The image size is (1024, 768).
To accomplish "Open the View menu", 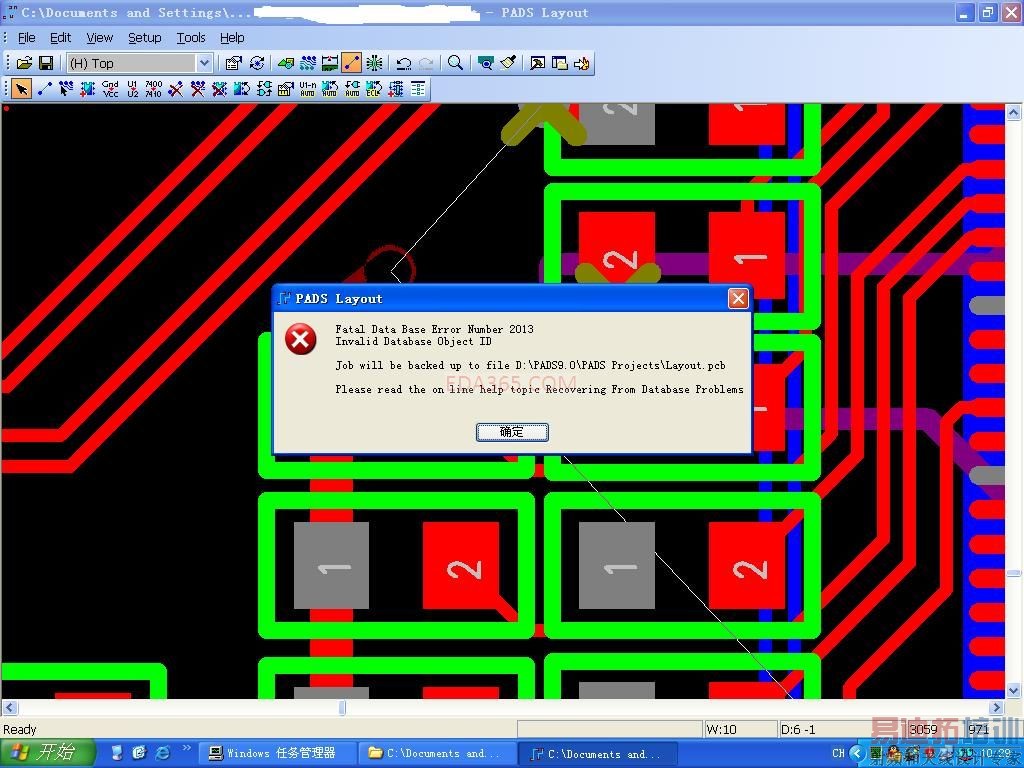I will (x=100, y=38).
